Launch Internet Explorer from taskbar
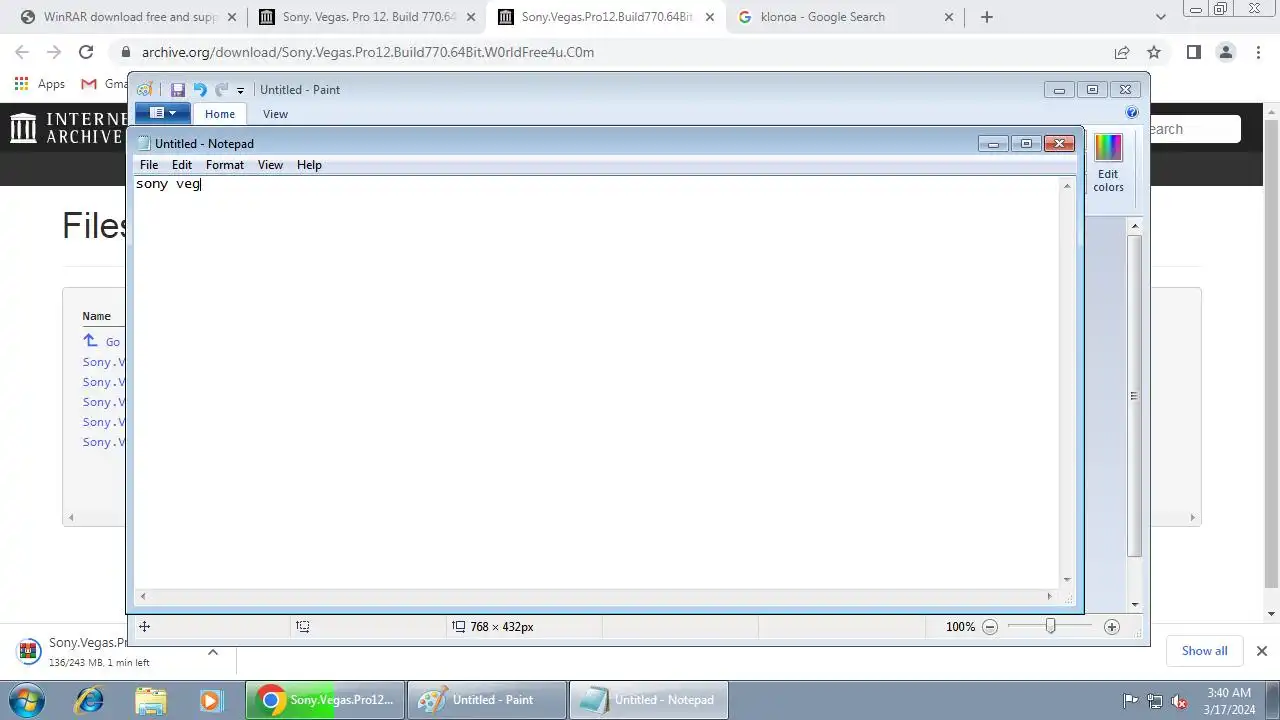 tap(89, 700)
